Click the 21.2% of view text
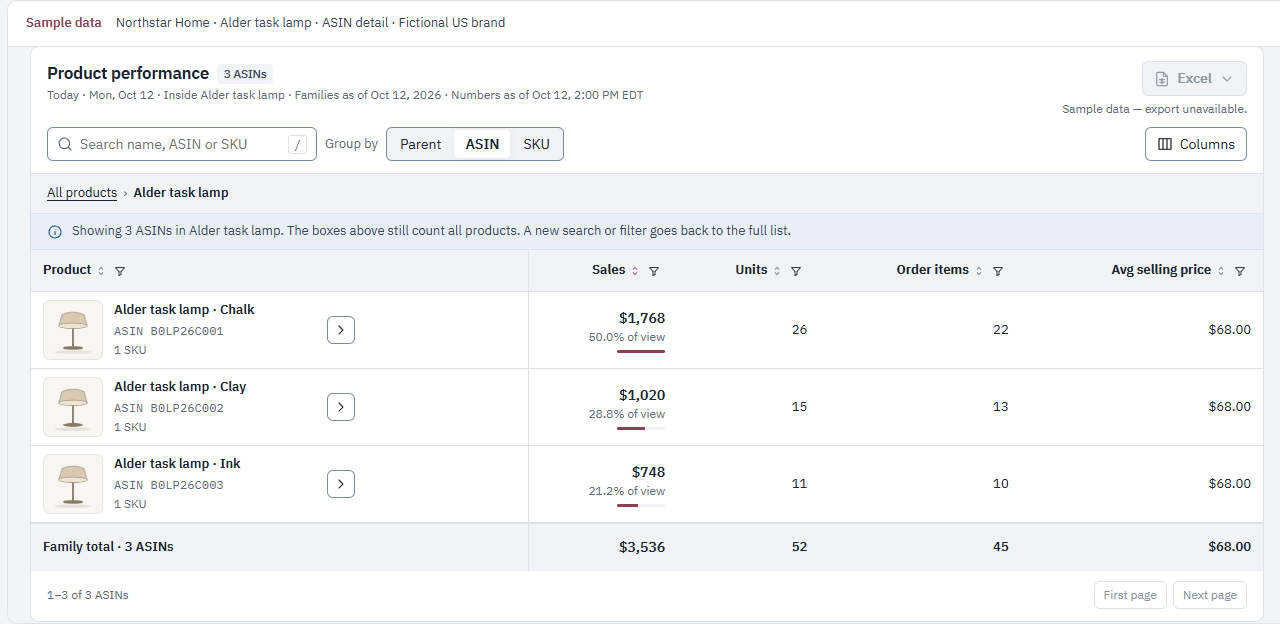Screen dimensions: 1280x624 coord(627,491)
